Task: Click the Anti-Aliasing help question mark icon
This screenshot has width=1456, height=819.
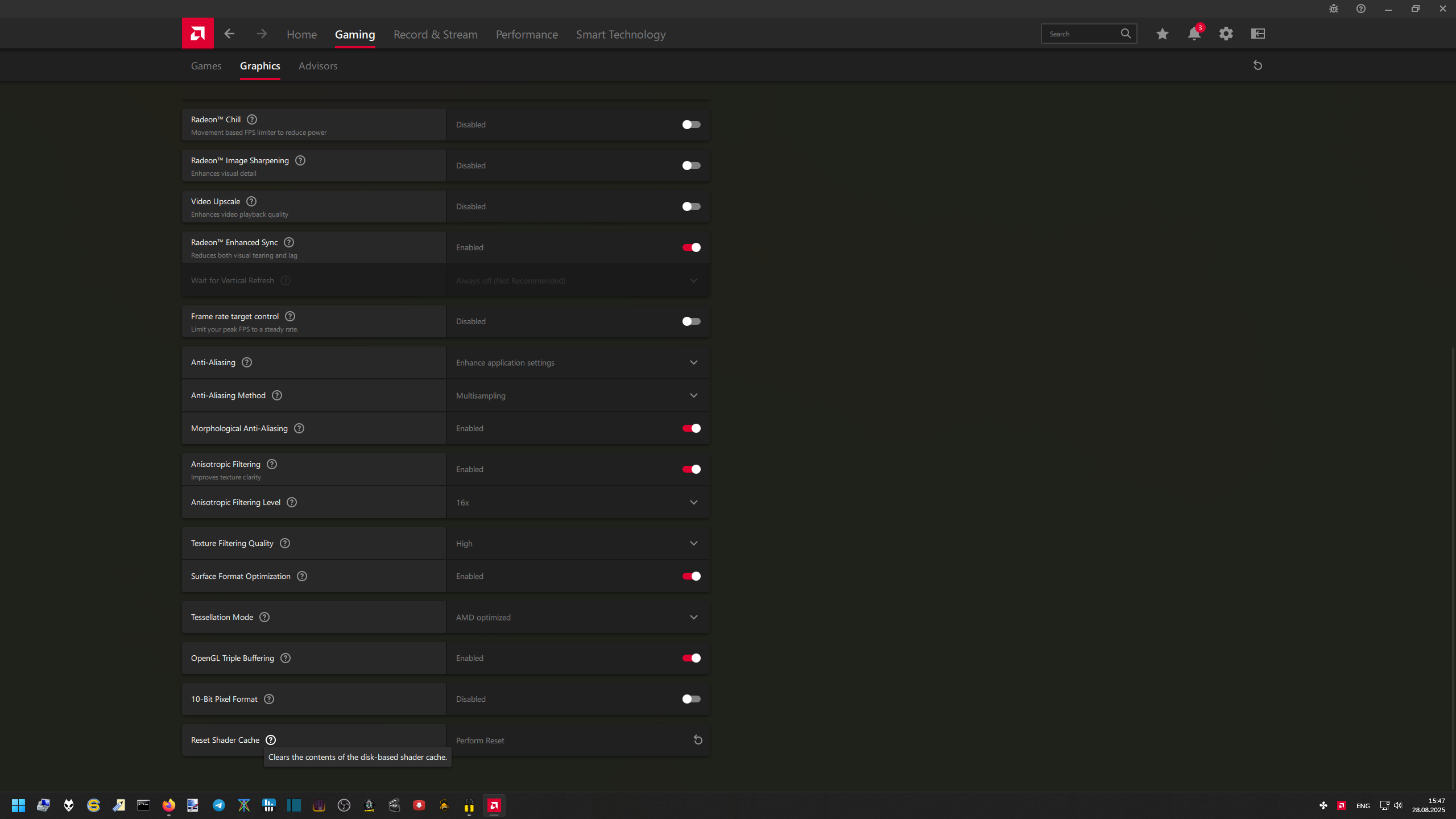Action: pos(246,362)
